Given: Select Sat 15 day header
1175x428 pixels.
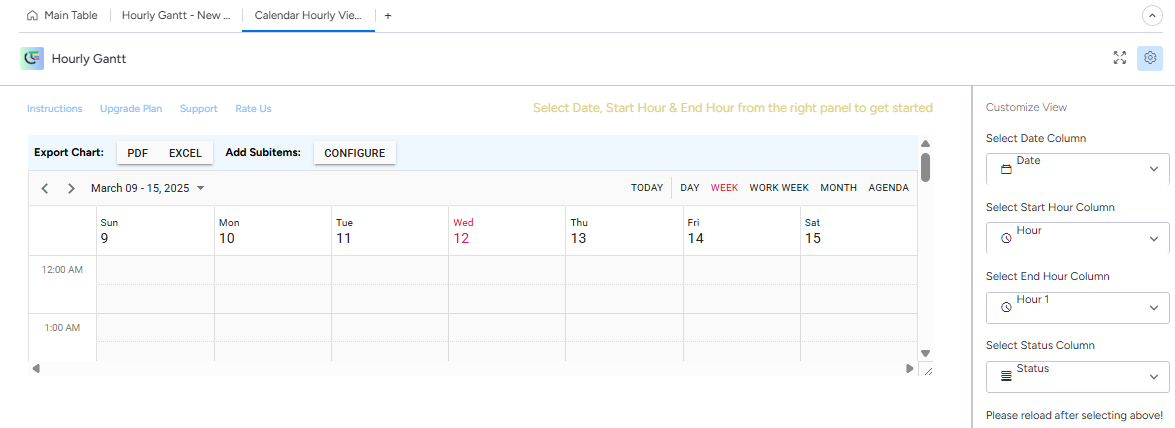Looking at the screenshot, I should point(859,231).
